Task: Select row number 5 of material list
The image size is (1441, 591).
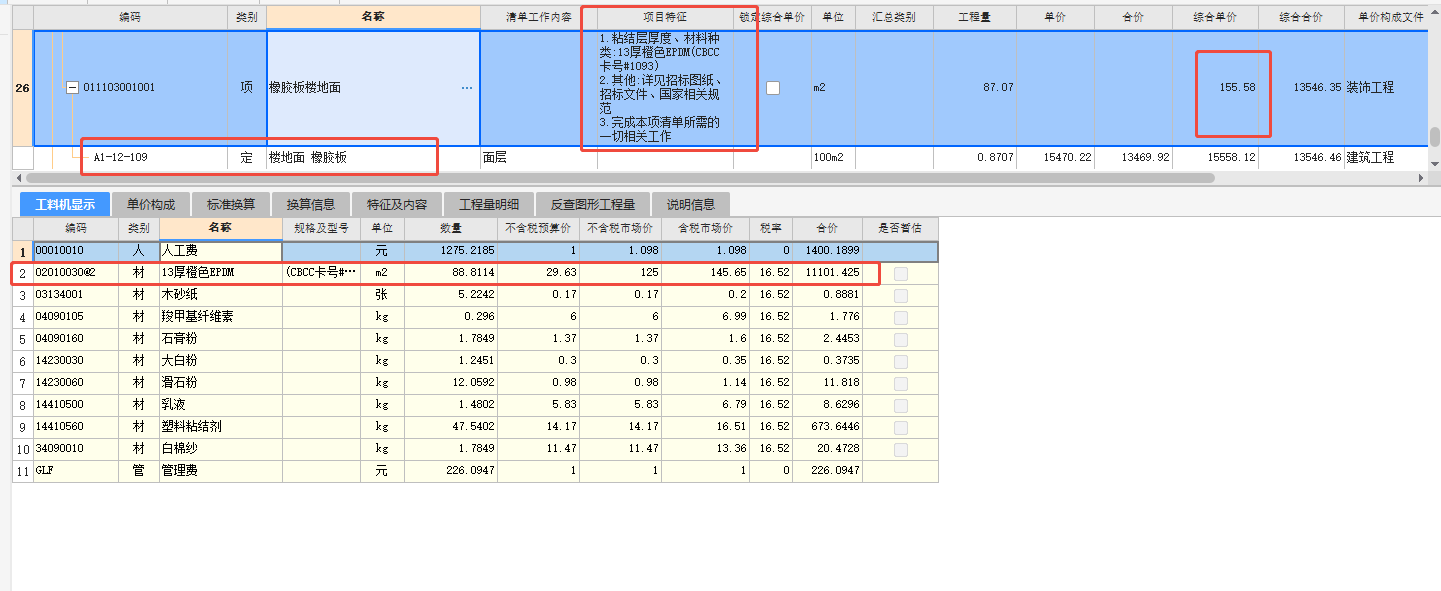Action: tap(22, 339)
